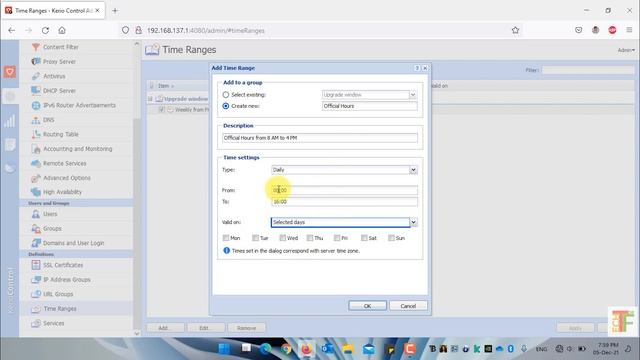Click the Filter search field
Viewport: 640px width, 360px height.
coord(588,70)
